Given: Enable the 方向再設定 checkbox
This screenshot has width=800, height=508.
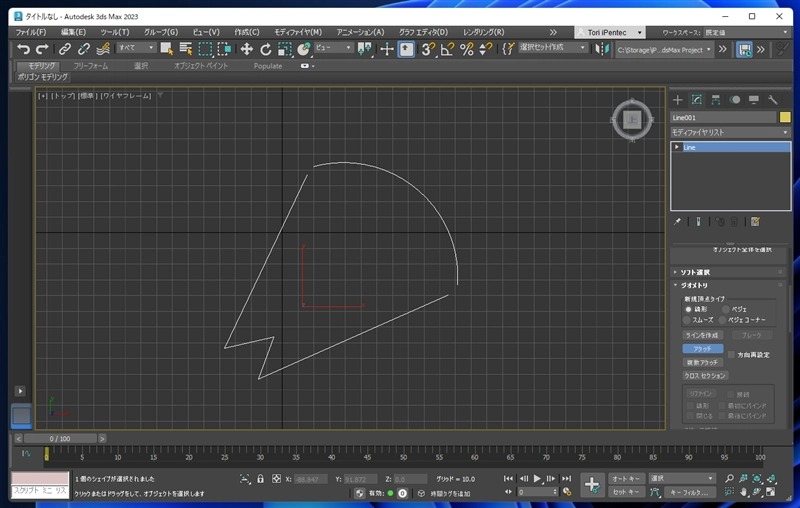Looking at the screenshot, I should point(731,354).
